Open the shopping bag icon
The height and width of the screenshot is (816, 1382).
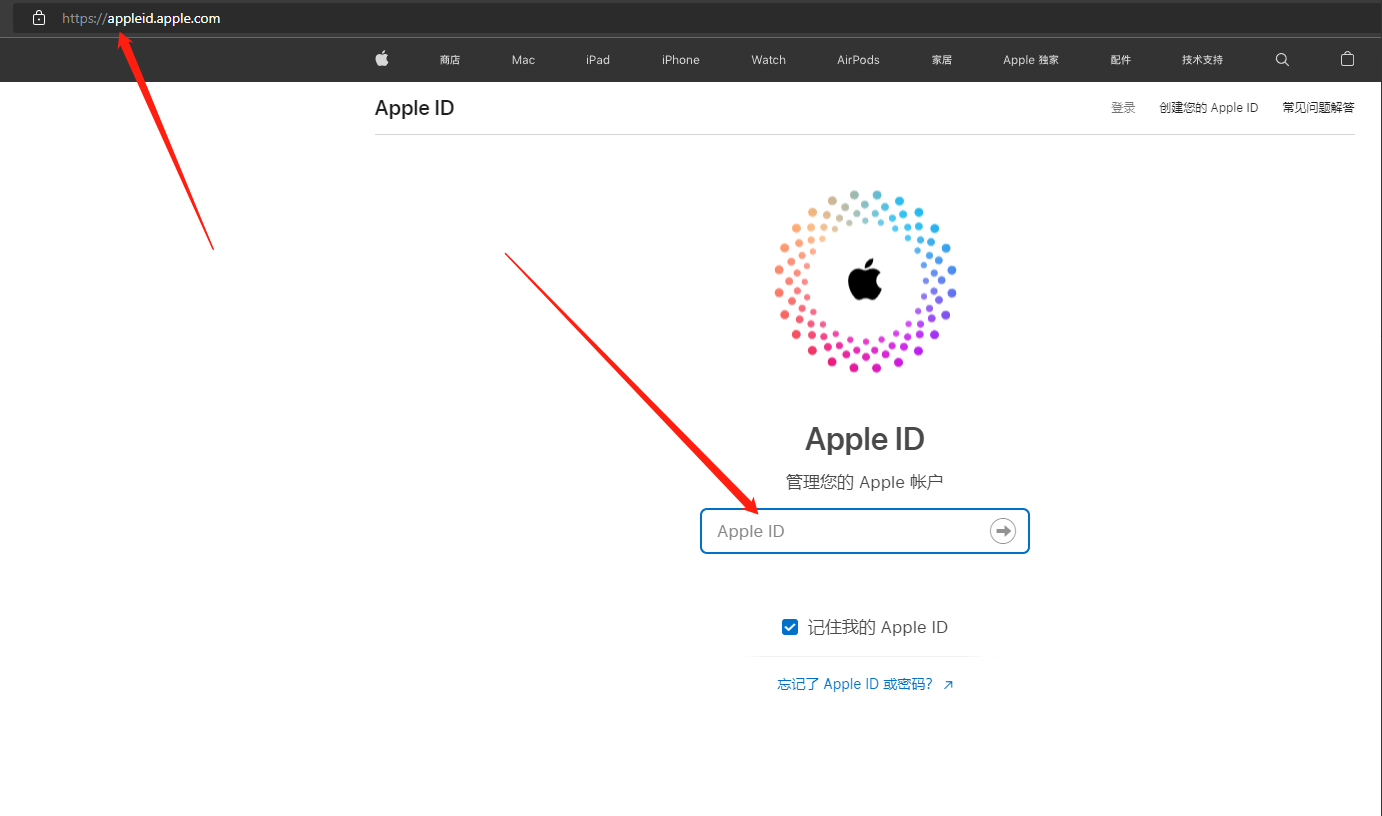(1347, 59)
